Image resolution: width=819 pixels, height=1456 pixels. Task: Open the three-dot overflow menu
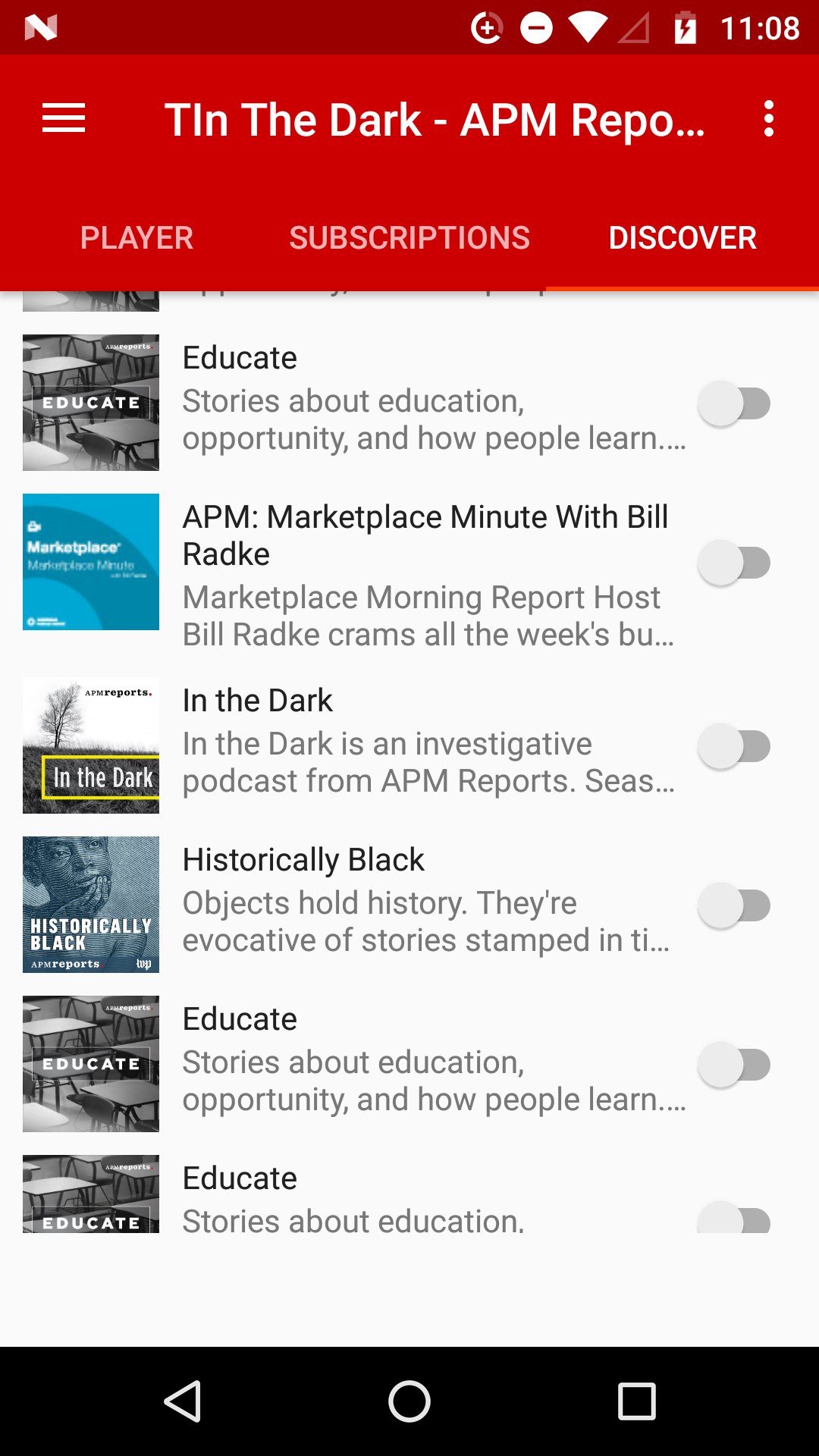[769, 119]
